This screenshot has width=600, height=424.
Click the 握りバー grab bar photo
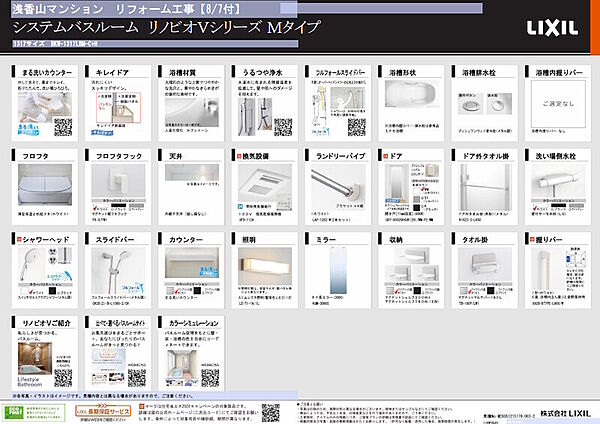pos(543,270)
